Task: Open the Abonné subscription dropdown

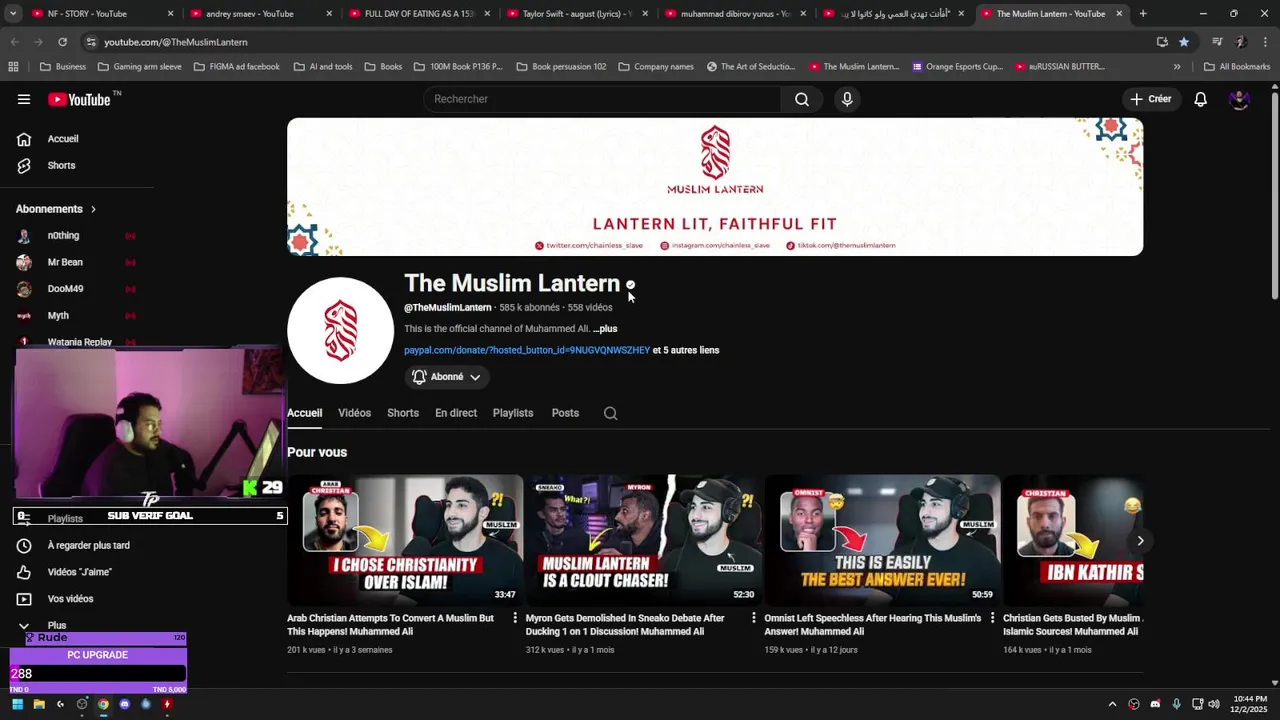Action: tap(447, 377)
